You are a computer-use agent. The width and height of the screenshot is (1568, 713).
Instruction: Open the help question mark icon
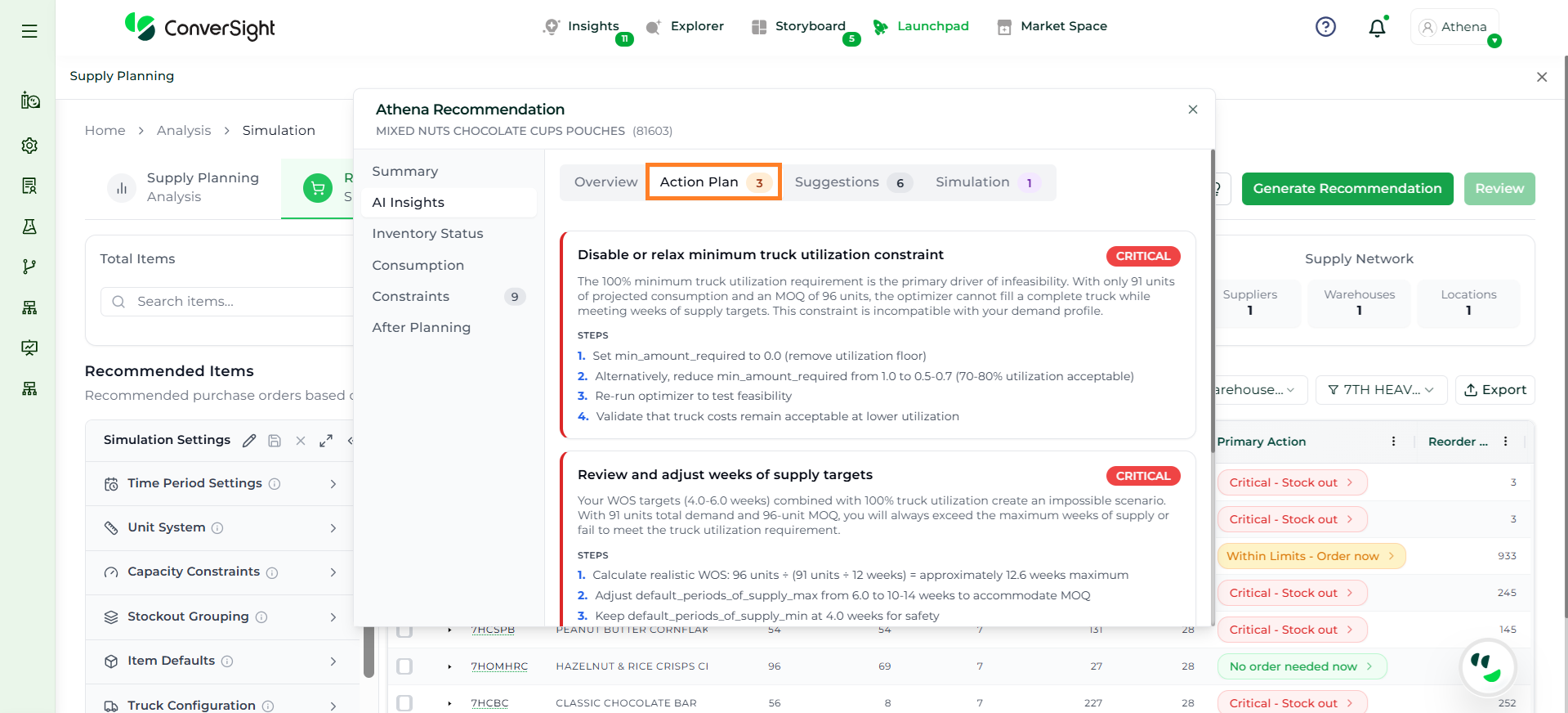(x=1325, y=27)
